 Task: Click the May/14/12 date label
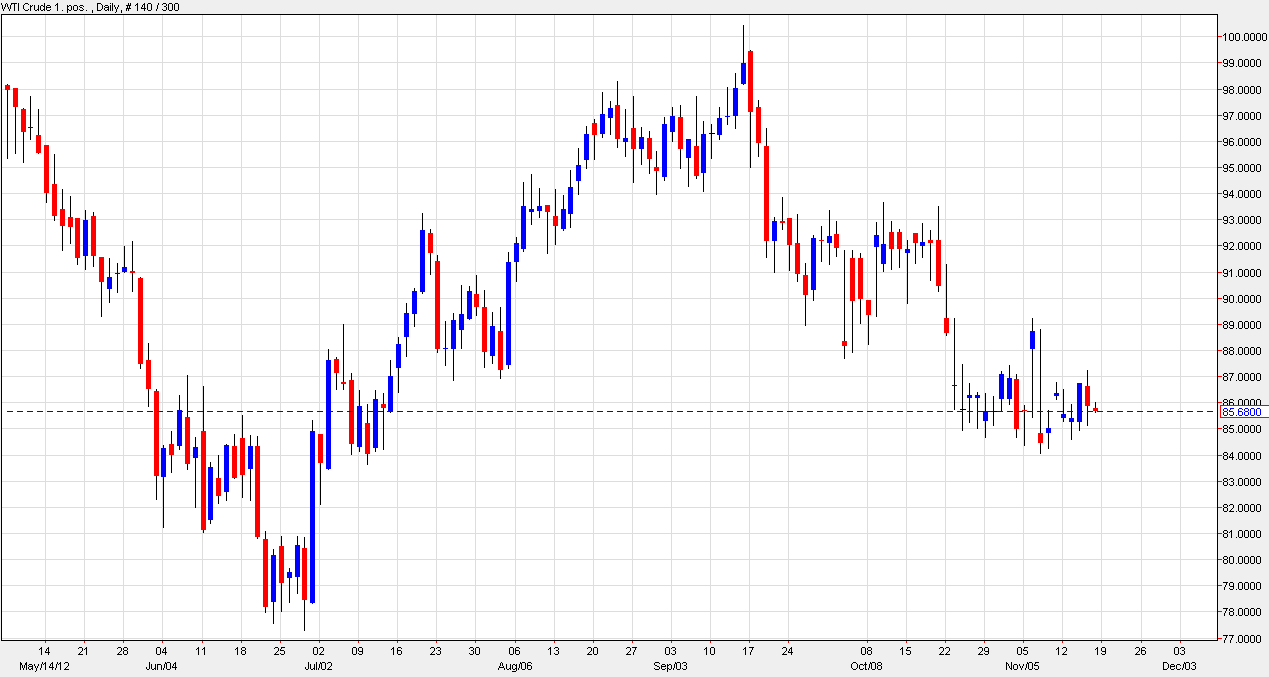[44, 666]
